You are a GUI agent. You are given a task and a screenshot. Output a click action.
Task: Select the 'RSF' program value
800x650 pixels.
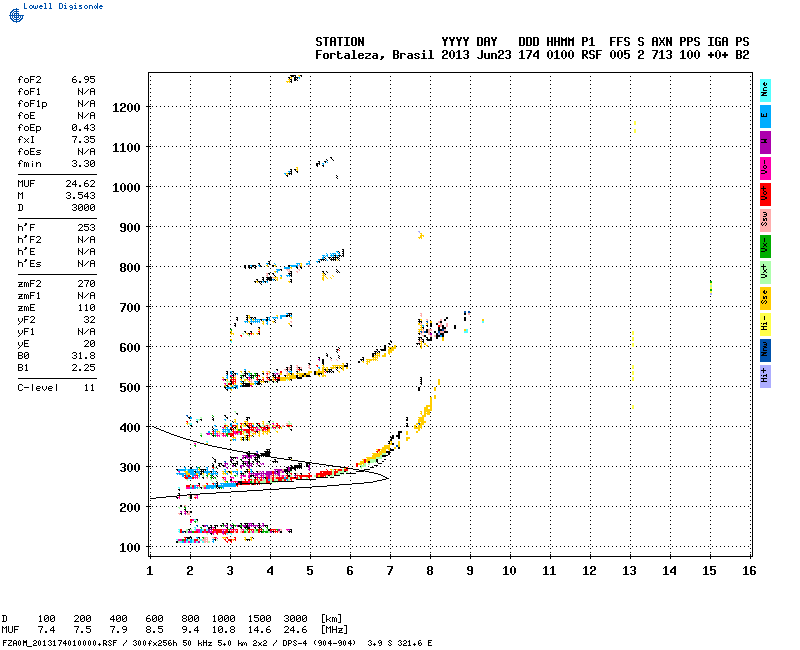(x=591, y=55)
